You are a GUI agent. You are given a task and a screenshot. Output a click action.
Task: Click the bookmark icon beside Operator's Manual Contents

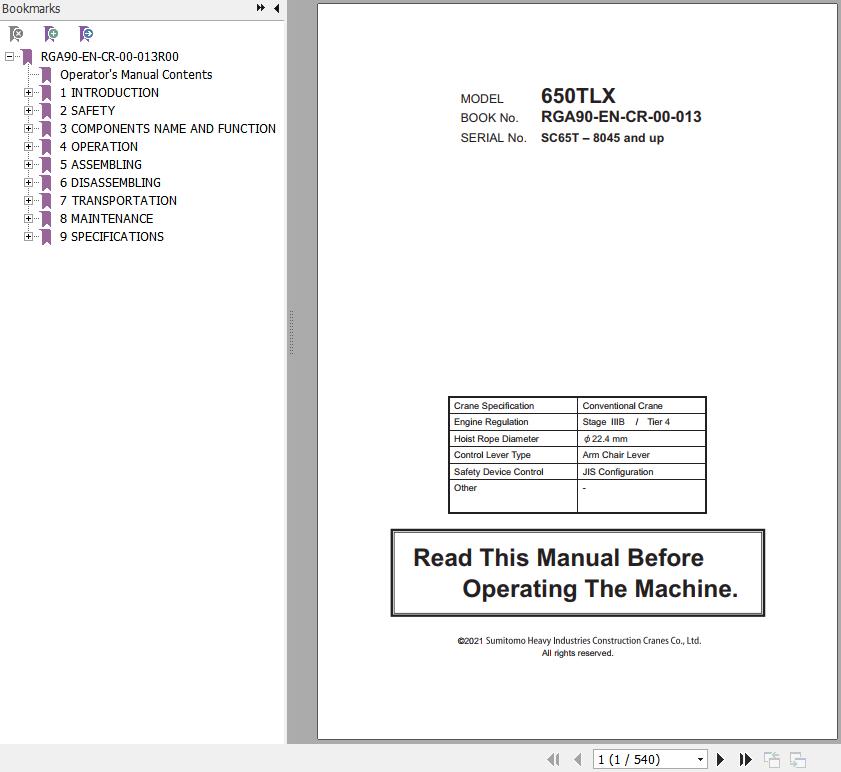(47, 75)
